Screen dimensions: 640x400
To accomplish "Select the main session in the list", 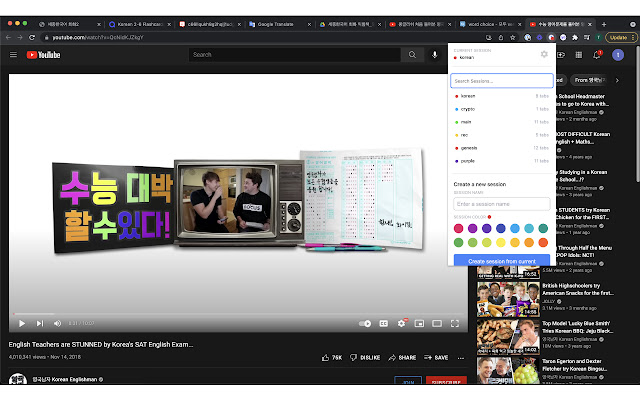I will coord(502,122).
